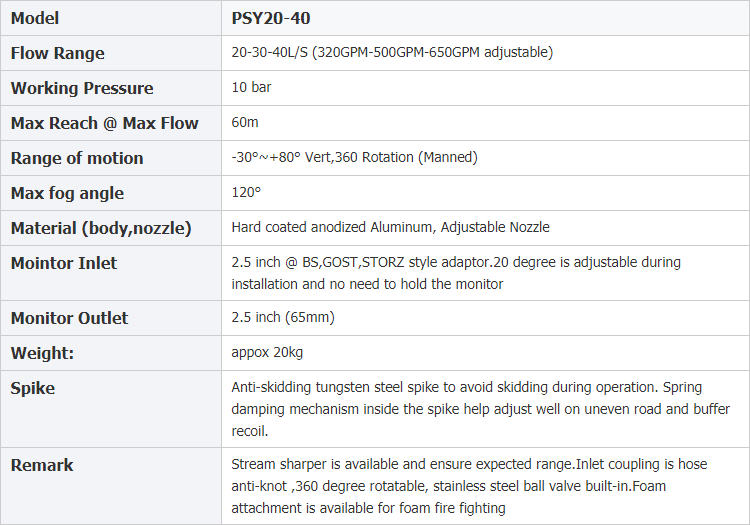
Task: Click the "Mointor Inlet" row label
Action: click(63, 263)
